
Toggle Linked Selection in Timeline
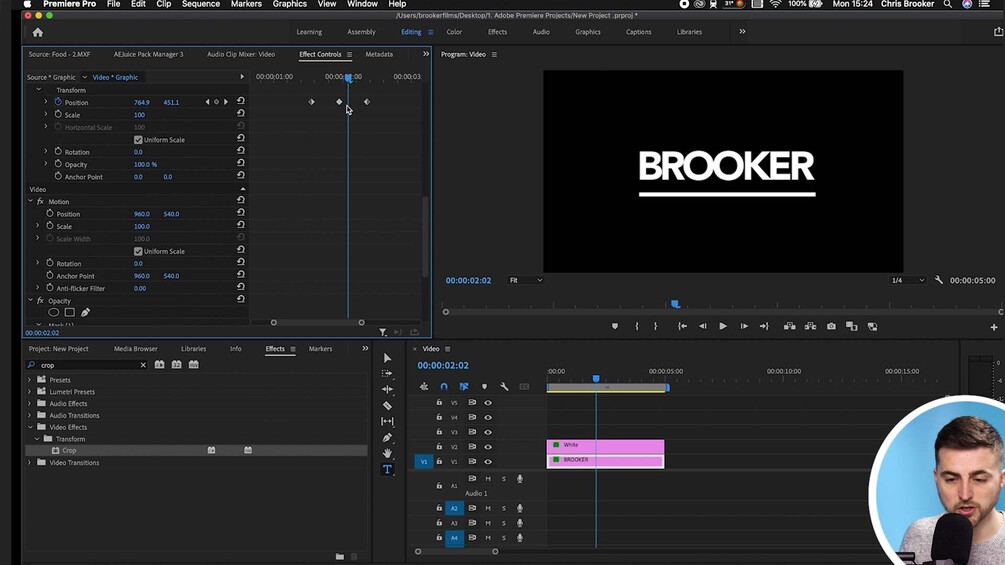[x=464, y=386]
